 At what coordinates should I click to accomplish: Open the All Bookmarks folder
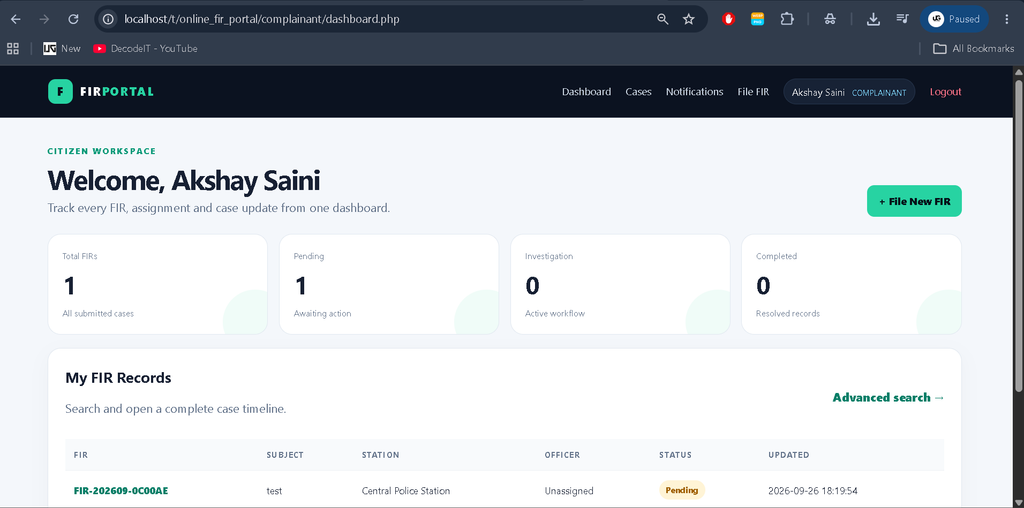[x=974, y=48]
